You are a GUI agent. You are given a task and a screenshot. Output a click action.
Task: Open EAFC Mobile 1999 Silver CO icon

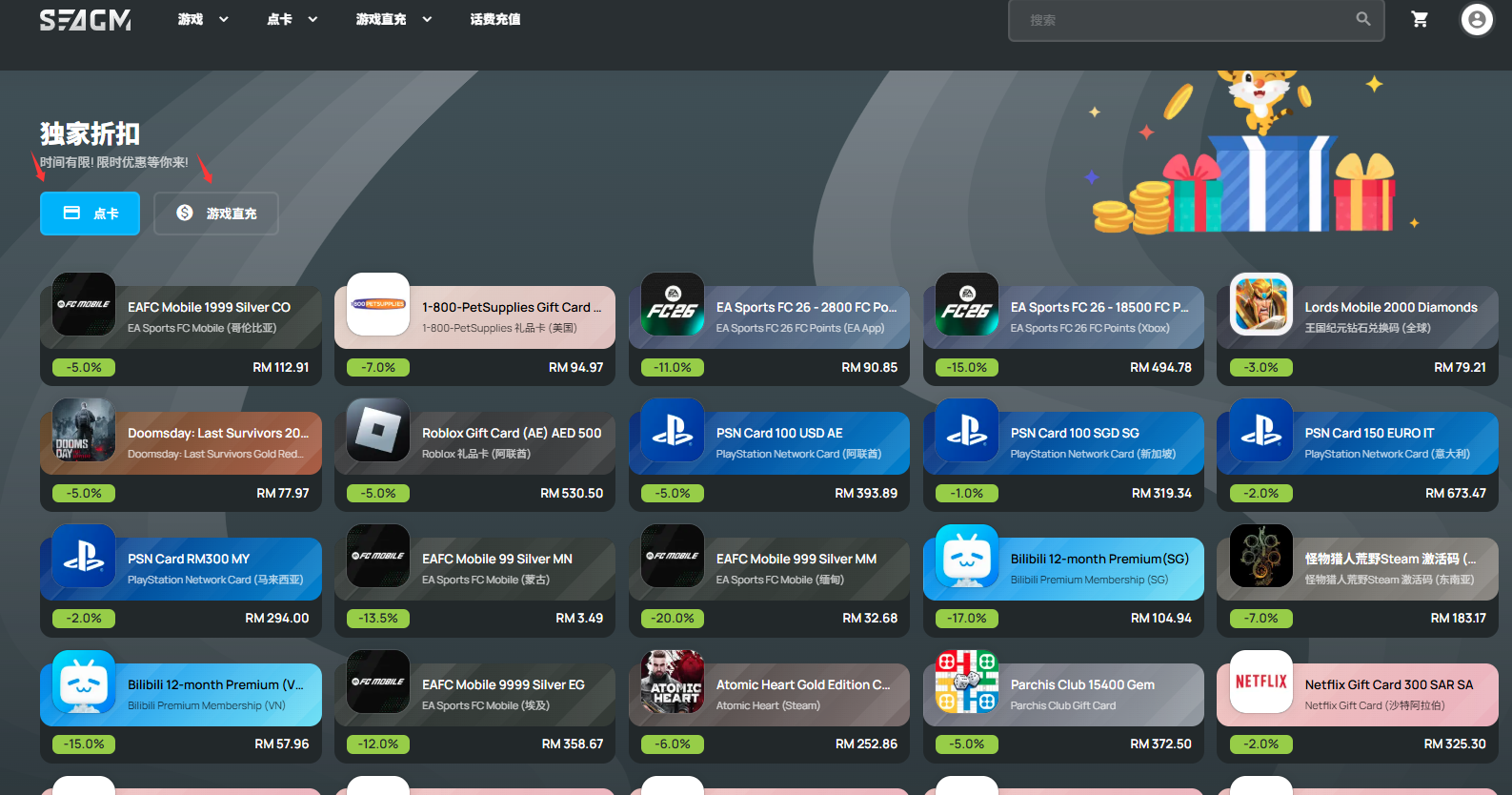[x=84, y=304]
